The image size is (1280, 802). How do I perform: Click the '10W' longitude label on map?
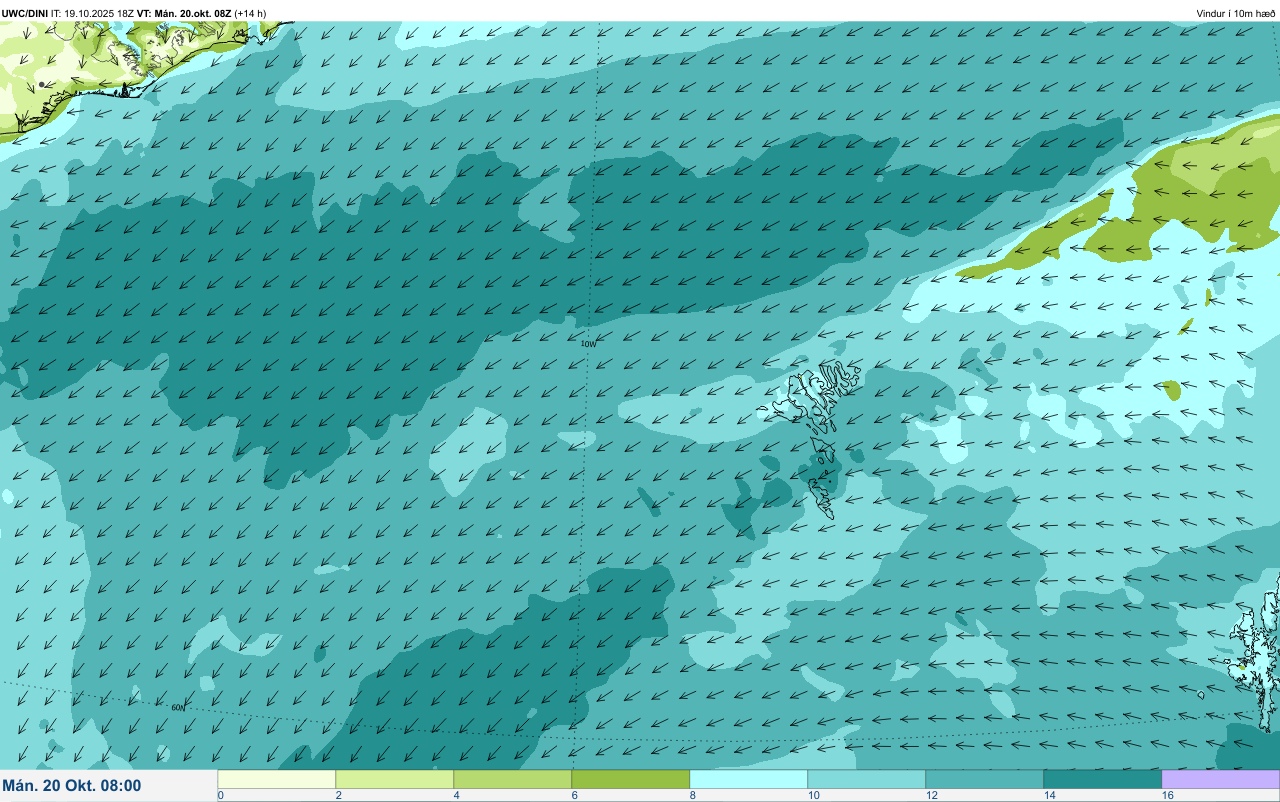pyautogui.click(x=589, y=344)
